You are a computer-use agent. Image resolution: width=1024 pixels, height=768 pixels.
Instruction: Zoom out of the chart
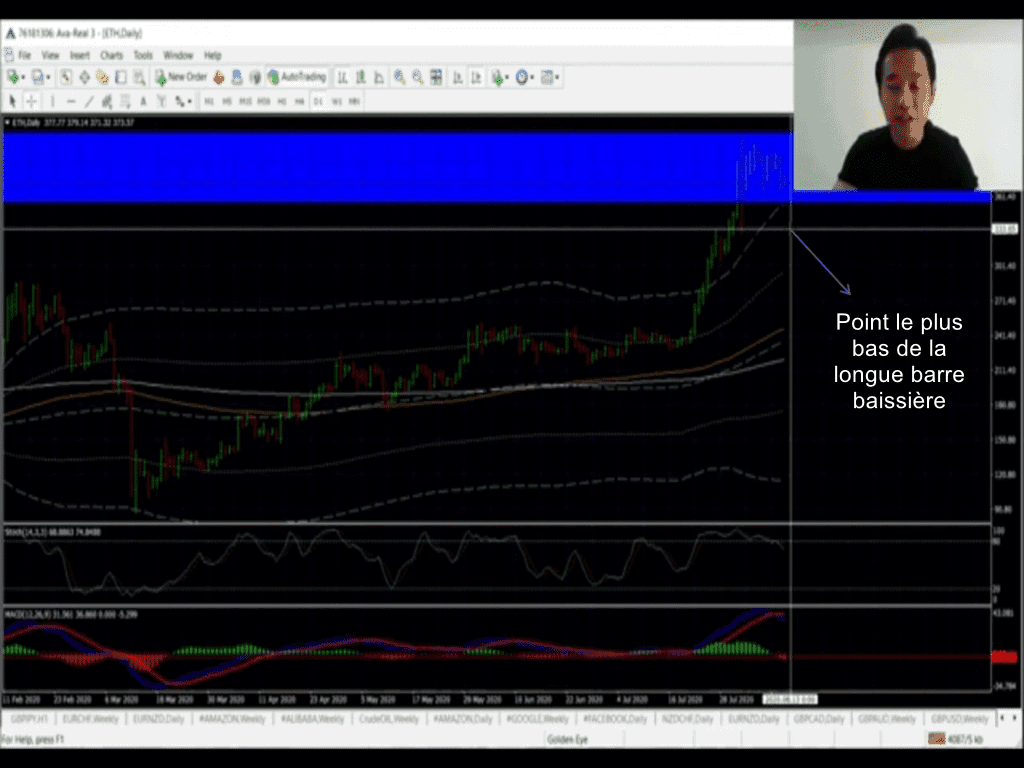point(418,77)
